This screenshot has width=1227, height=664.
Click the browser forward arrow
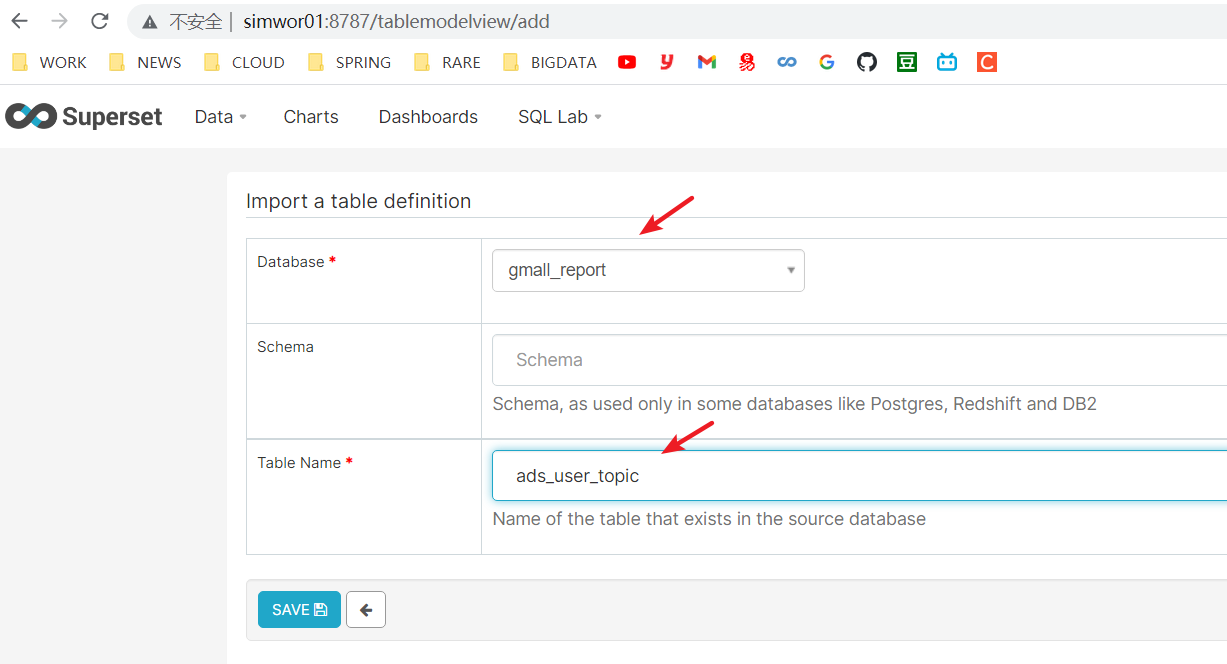60,21
